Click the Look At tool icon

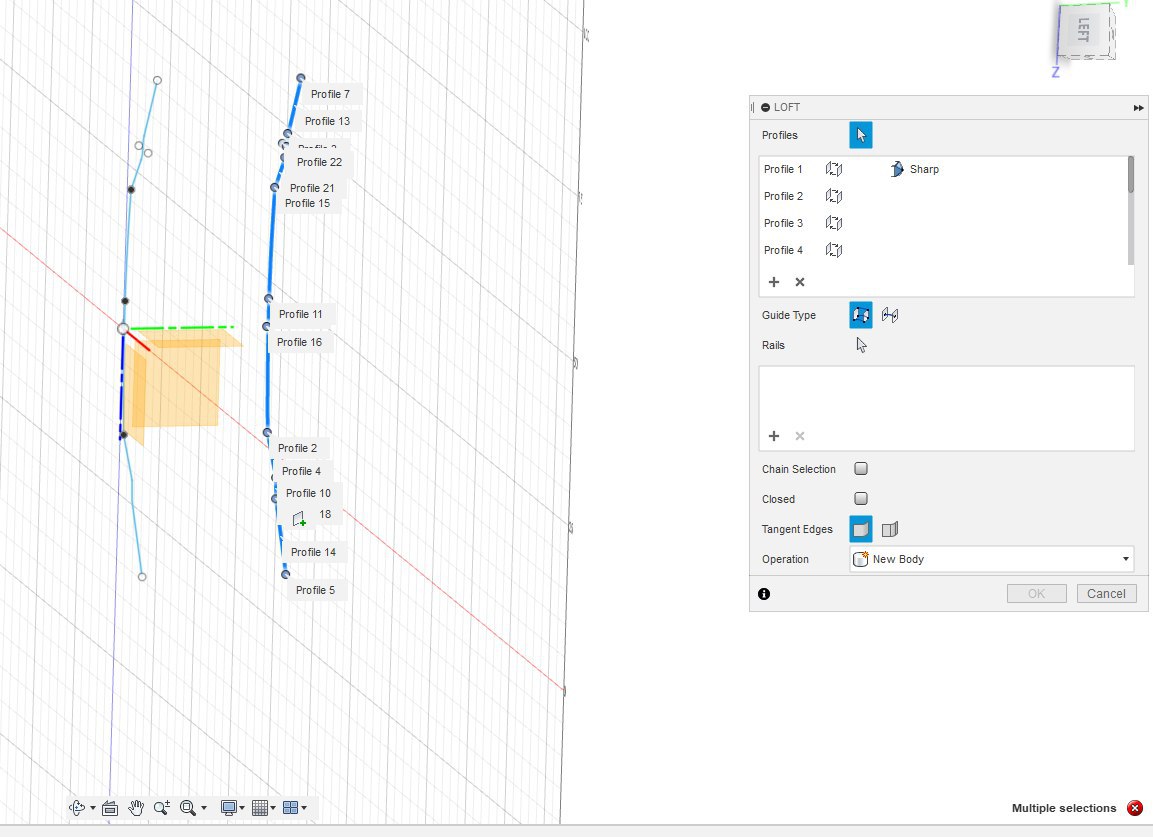click(110, 808)
